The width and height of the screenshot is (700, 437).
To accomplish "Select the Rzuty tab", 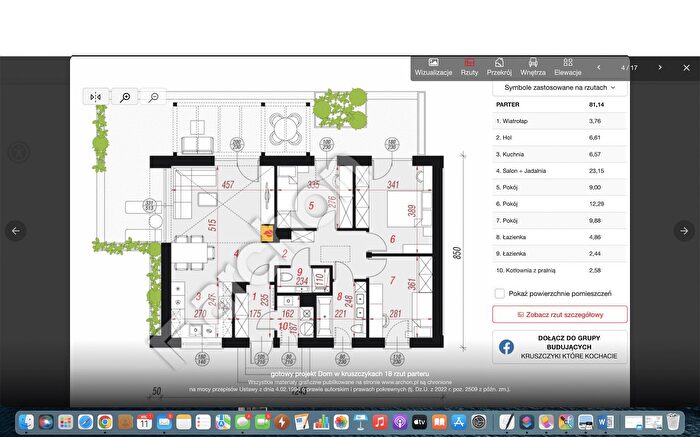I will coord(469,67).
